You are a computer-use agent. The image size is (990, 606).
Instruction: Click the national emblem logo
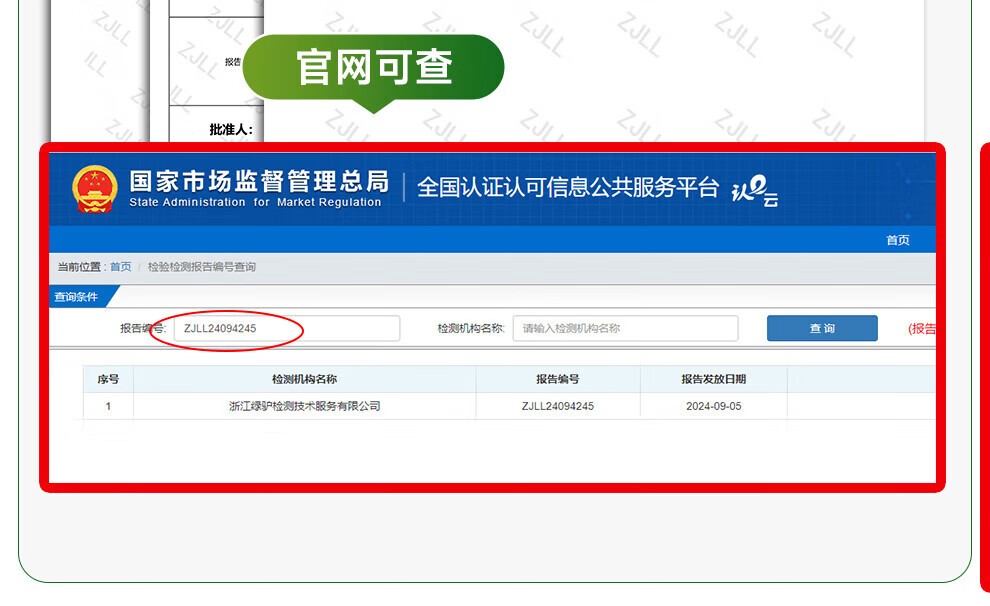click(95, 189)
